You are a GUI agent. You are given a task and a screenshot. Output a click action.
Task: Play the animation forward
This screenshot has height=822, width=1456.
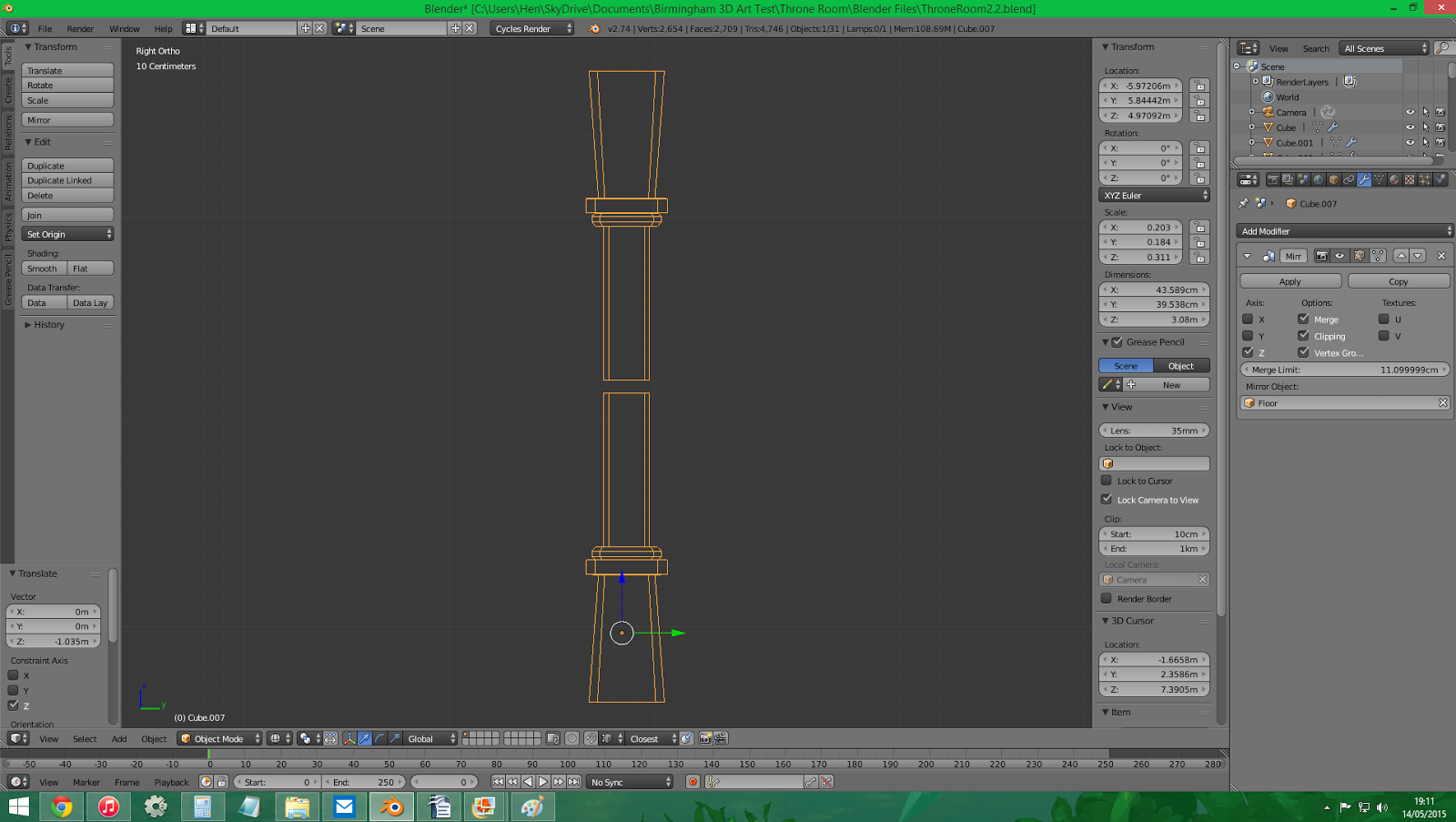543,782
